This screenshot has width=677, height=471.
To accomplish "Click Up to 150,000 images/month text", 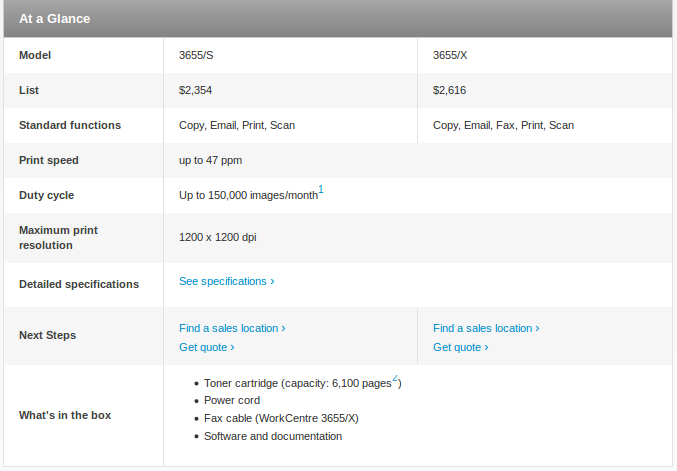I will pyautogui.click(x=248, y=196).
